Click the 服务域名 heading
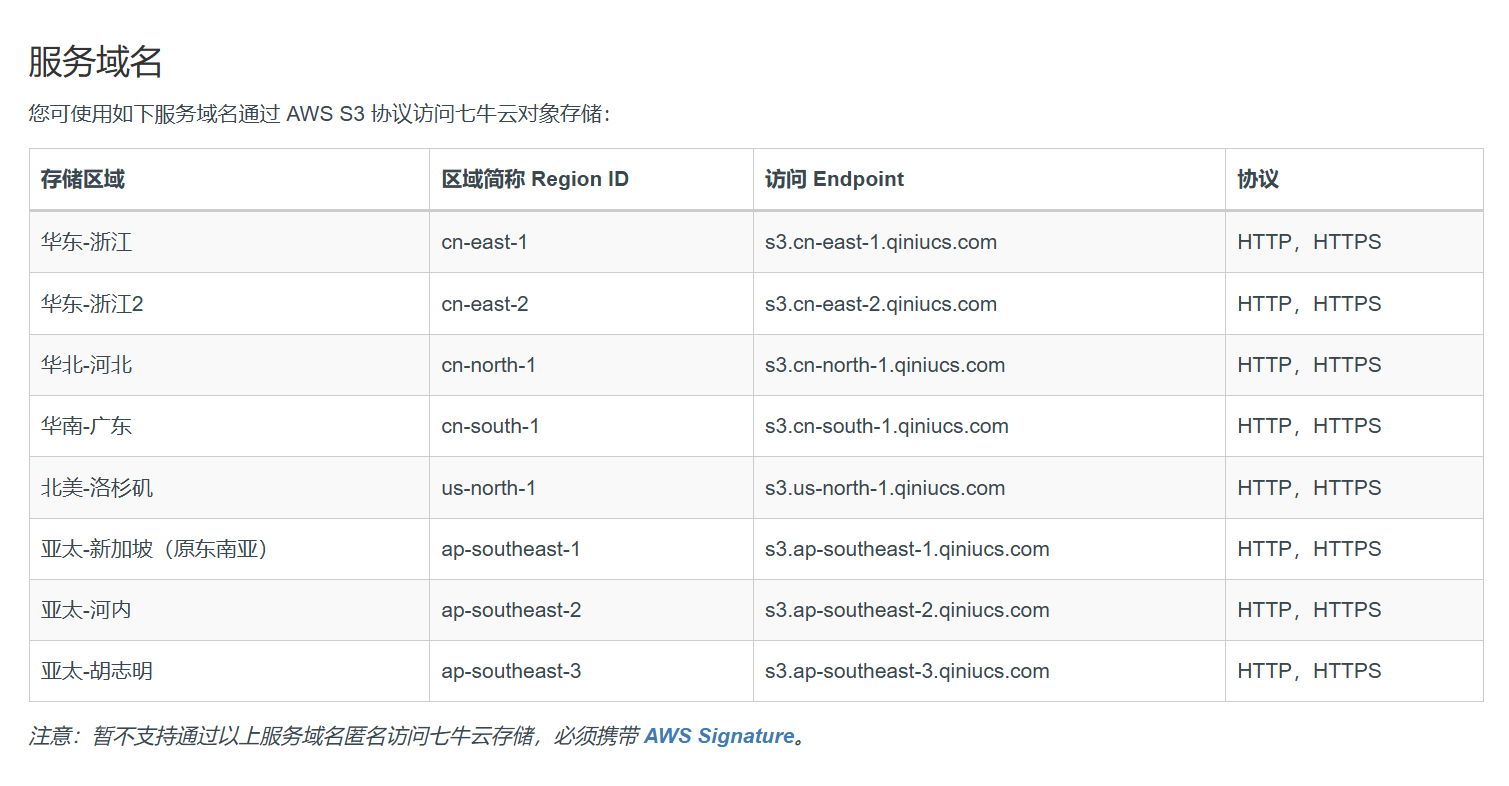Image resolution: width=1509 pixels, height=786 pixels. pos(95,62)
